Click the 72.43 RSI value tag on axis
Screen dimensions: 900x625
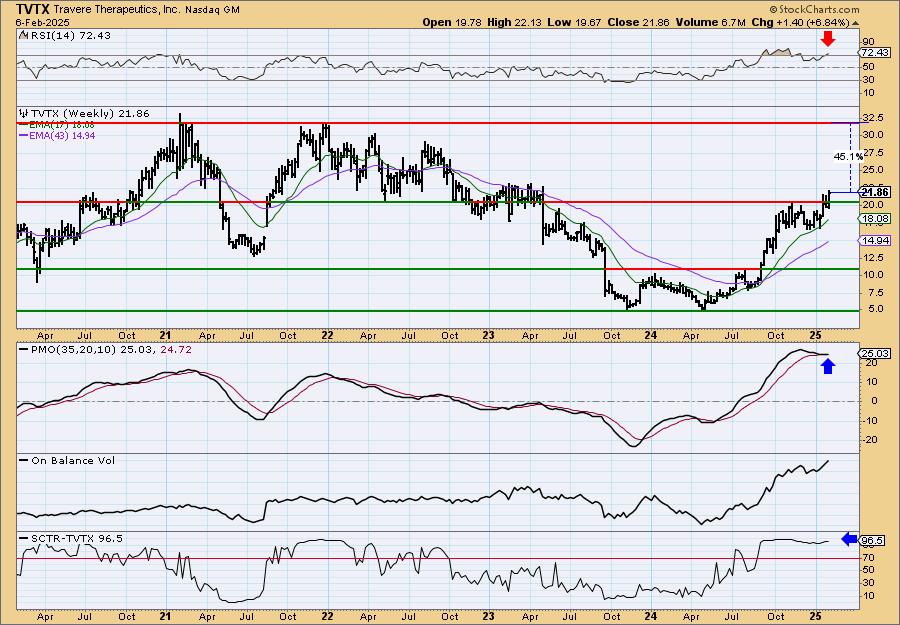[x=875, y=53]
